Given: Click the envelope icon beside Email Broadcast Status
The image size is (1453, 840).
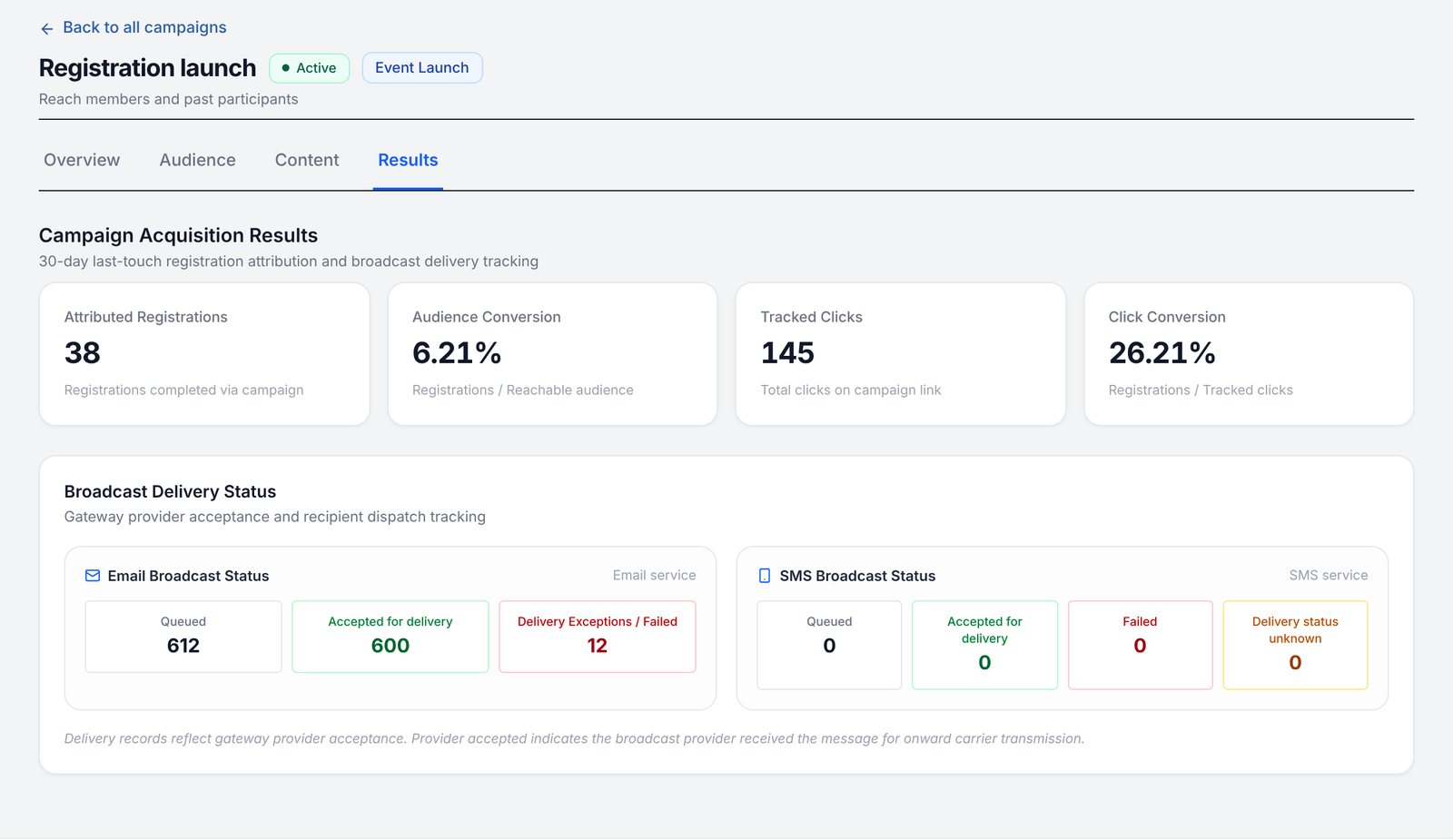Looking at the screenshot, I should click(93, 576).
